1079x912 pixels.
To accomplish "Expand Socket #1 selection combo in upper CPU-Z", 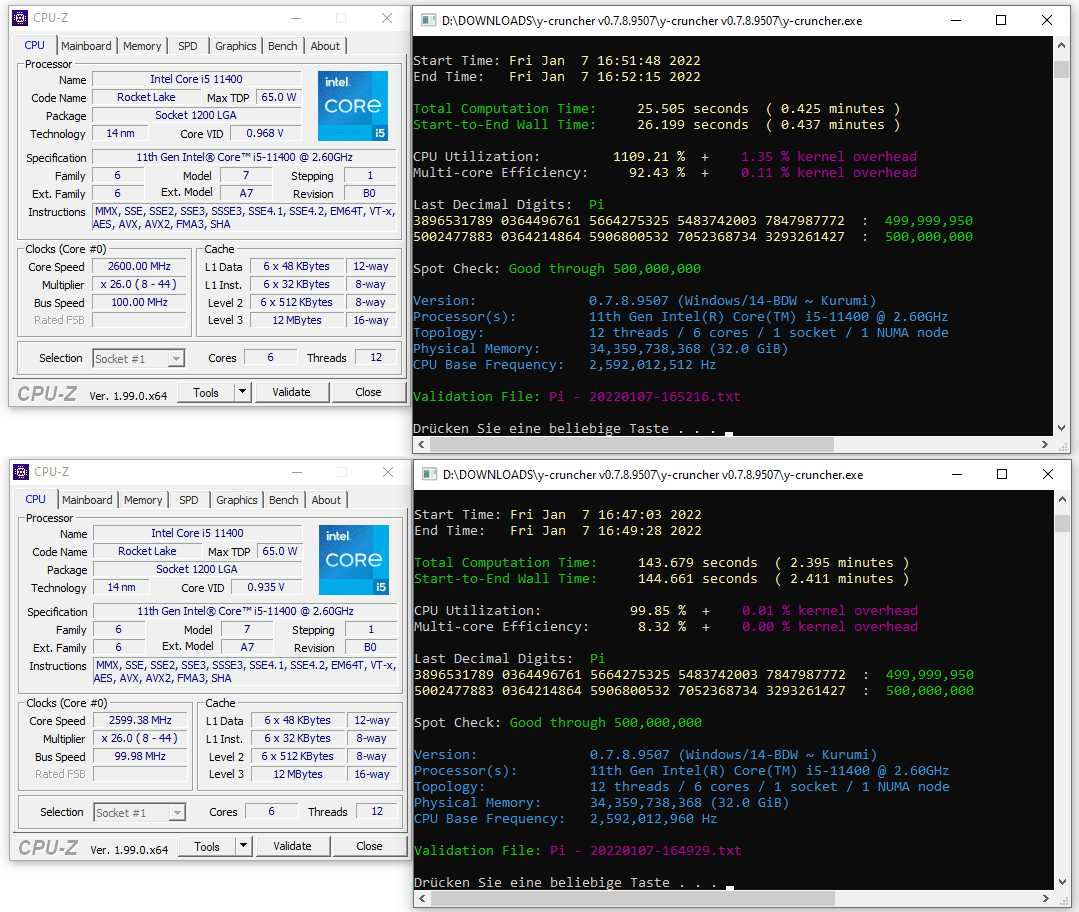I will 177,359.
